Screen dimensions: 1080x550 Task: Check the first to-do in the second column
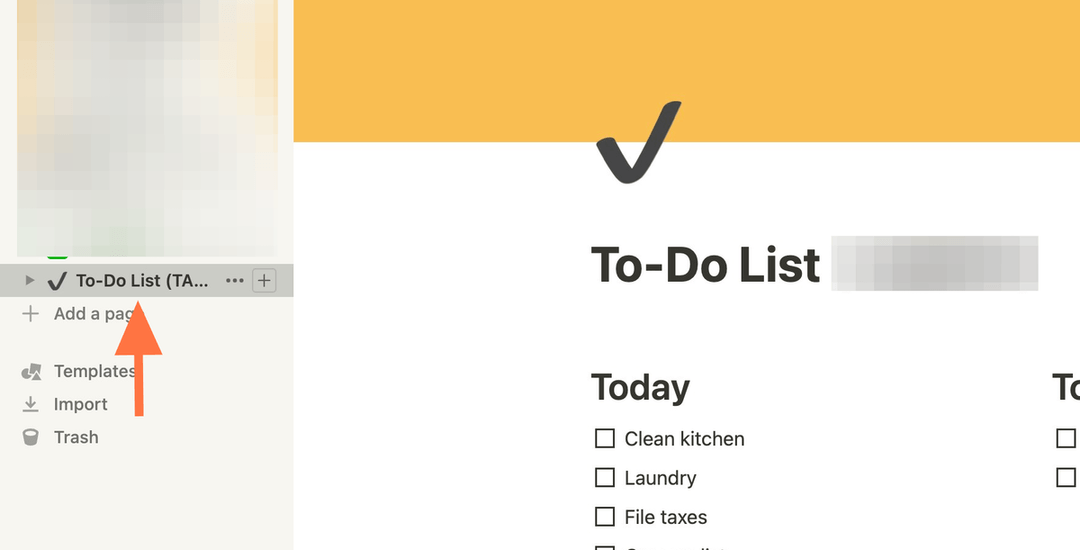point(1066,438)
